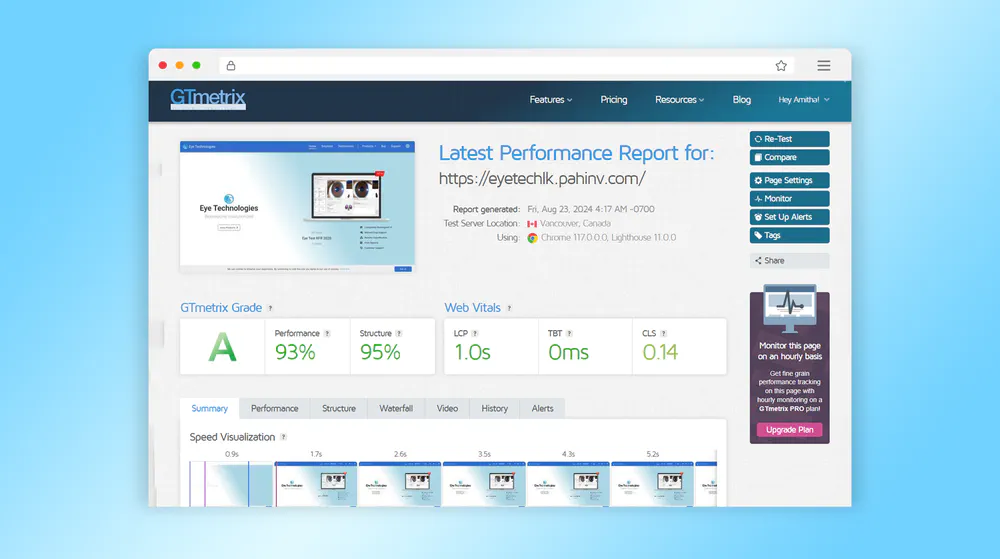Screen dimensions: 1000x559
Task: Open the Waterfall tab
Action: point(396,409)
